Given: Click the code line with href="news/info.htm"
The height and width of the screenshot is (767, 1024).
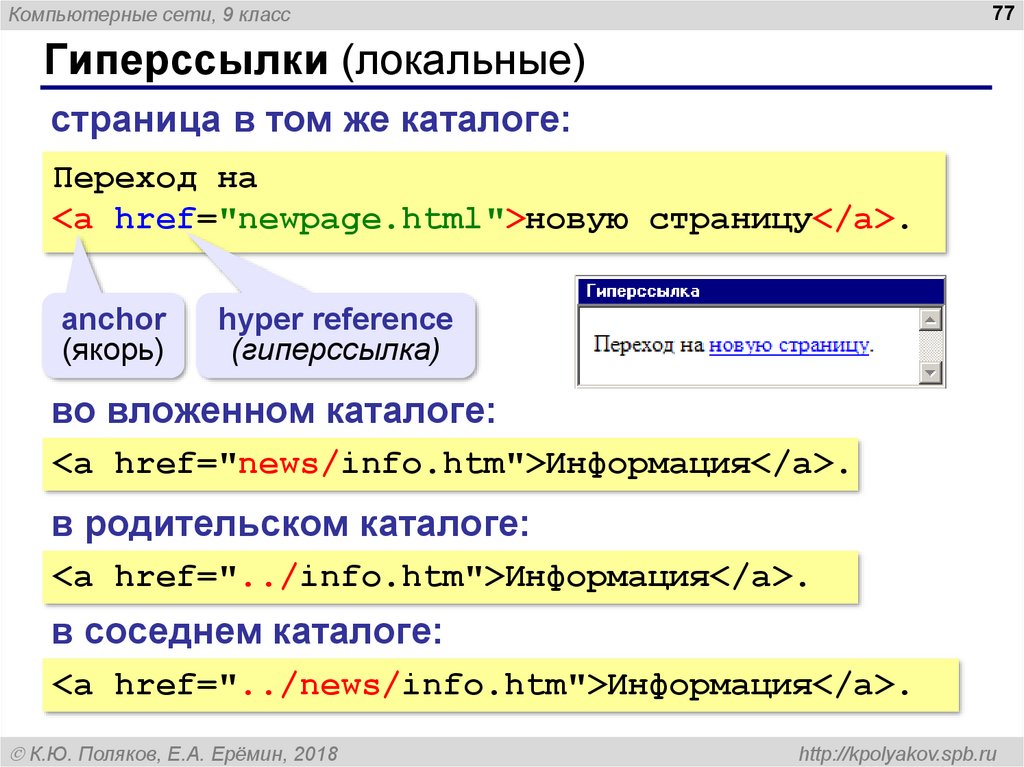Looking at the screenshot, I should 451,464.
